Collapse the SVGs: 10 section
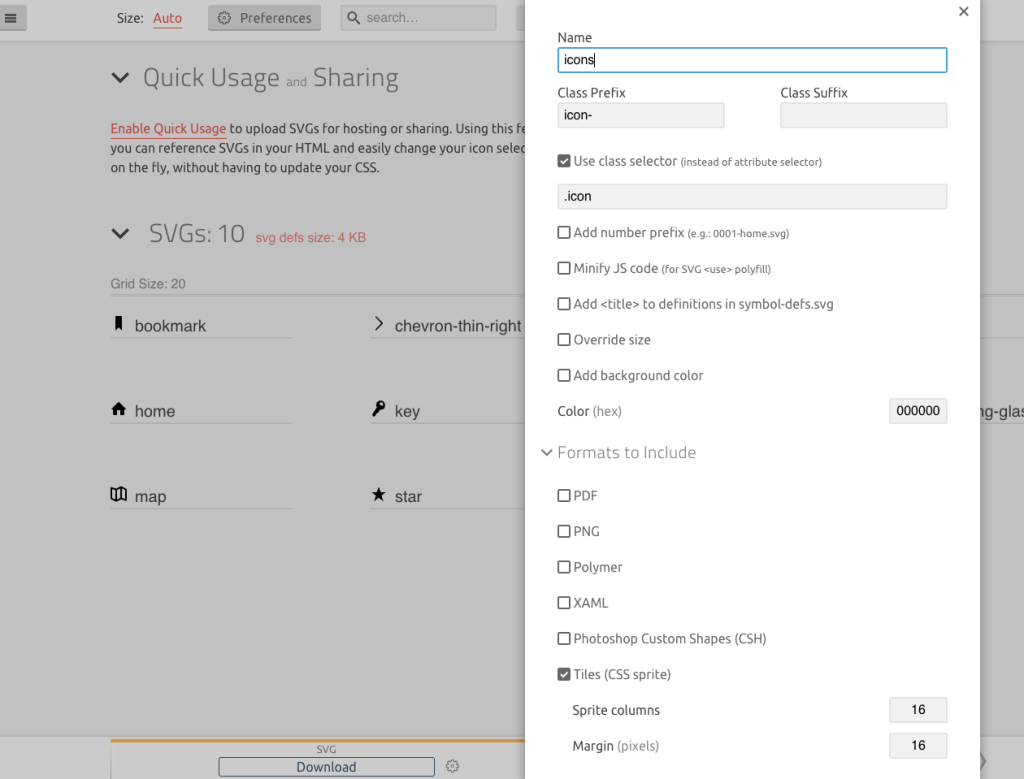 coord(120,234)
